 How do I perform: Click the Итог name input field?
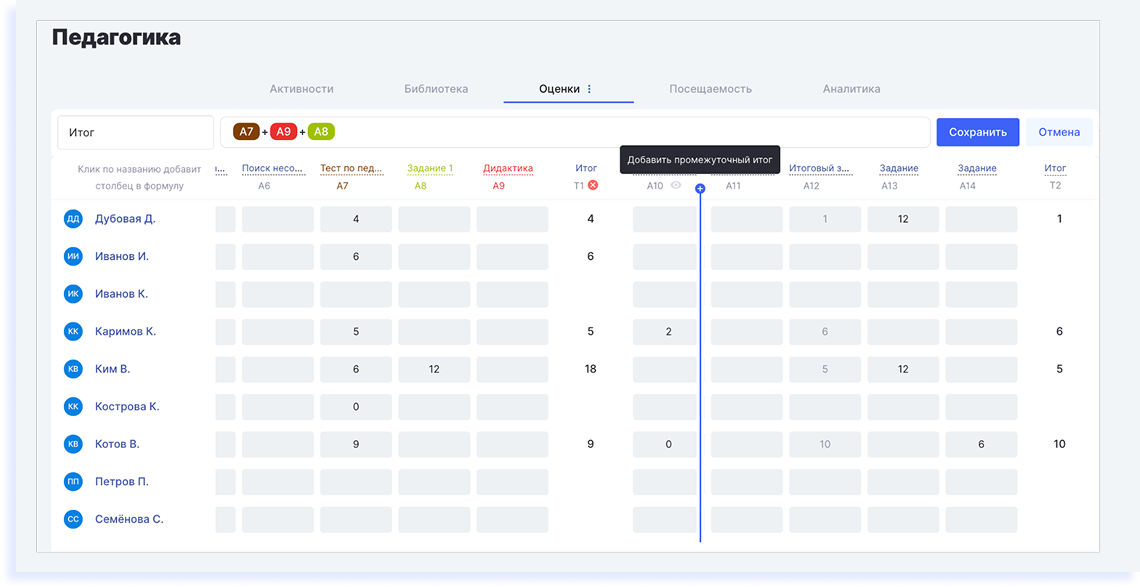click(x=135, y=132)
